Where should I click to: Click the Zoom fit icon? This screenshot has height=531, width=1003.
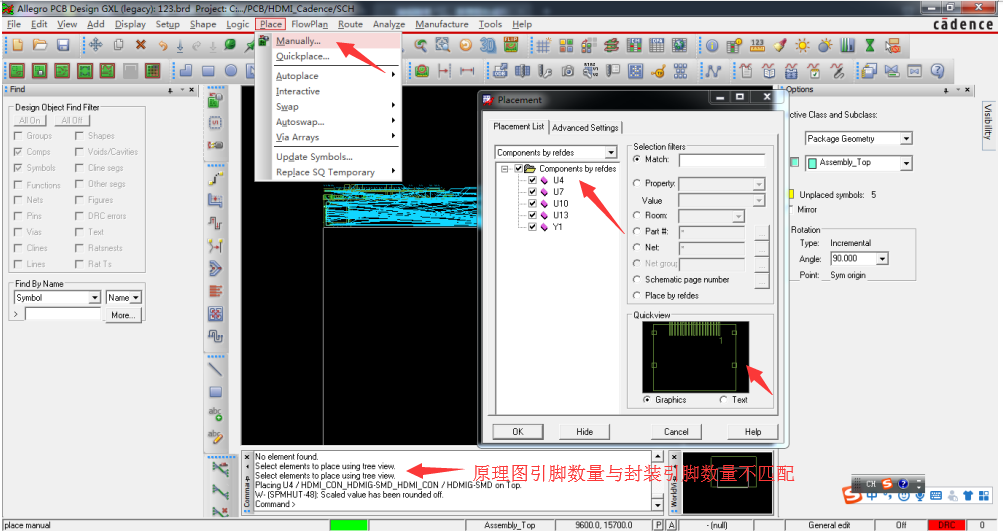click(443, 45)
